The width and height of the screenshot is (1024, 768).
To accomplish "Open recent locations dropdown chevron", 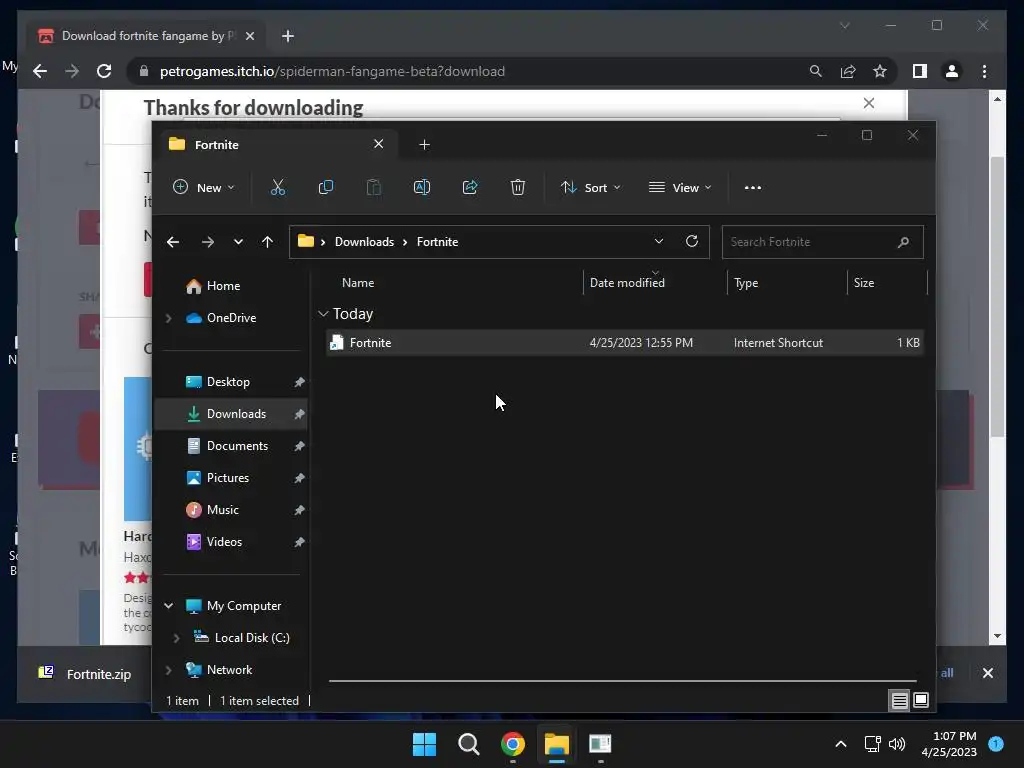I will click(238, 242).
